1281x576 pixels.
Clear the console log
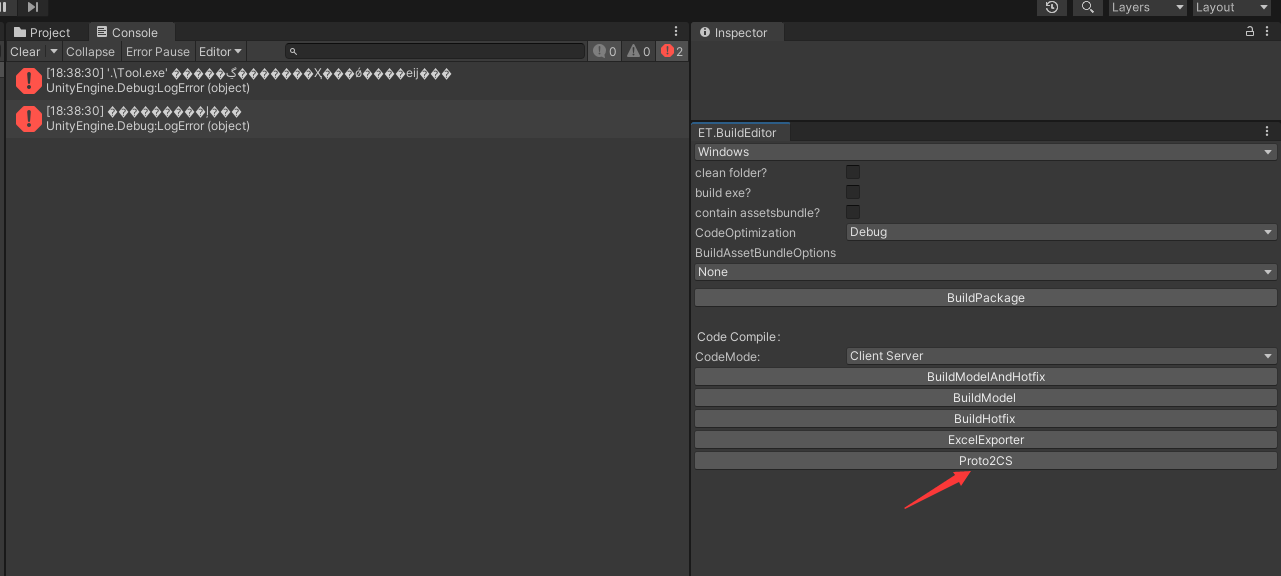[25, 51]
